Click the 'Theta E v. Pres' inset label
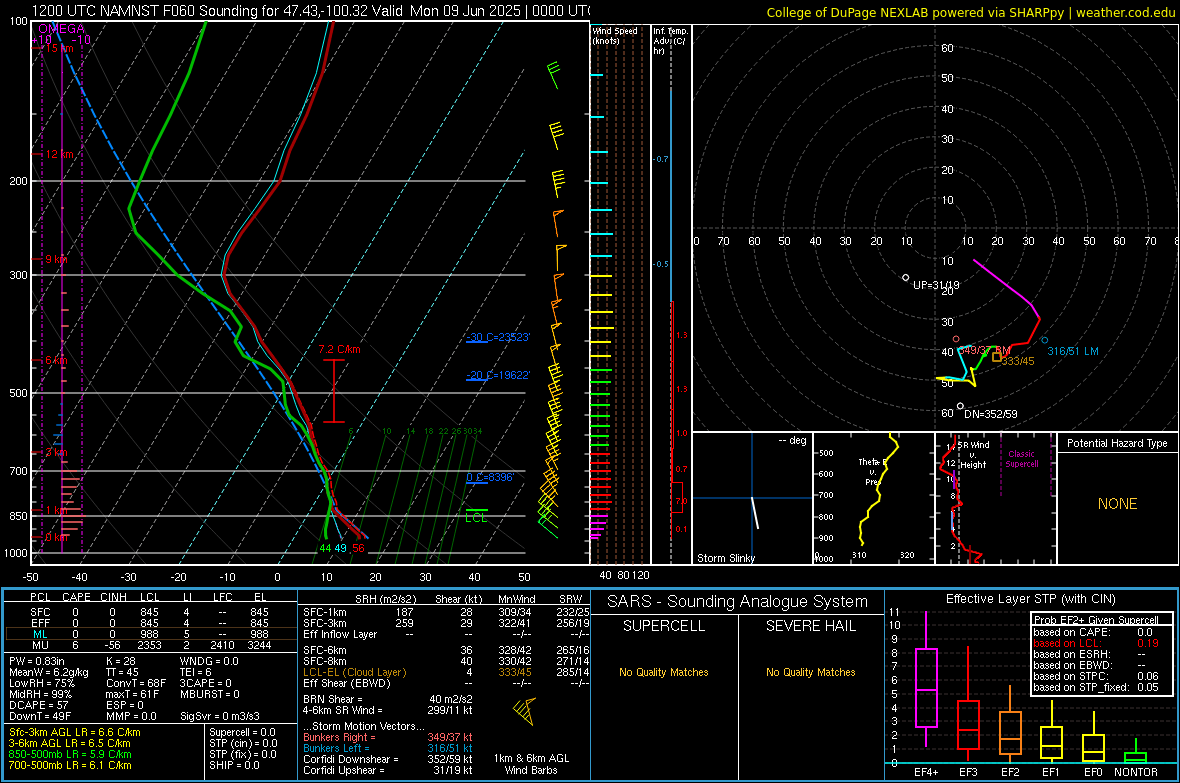Screen dimensions: 1180x783 pyautogui.click(x=872, y=471)
